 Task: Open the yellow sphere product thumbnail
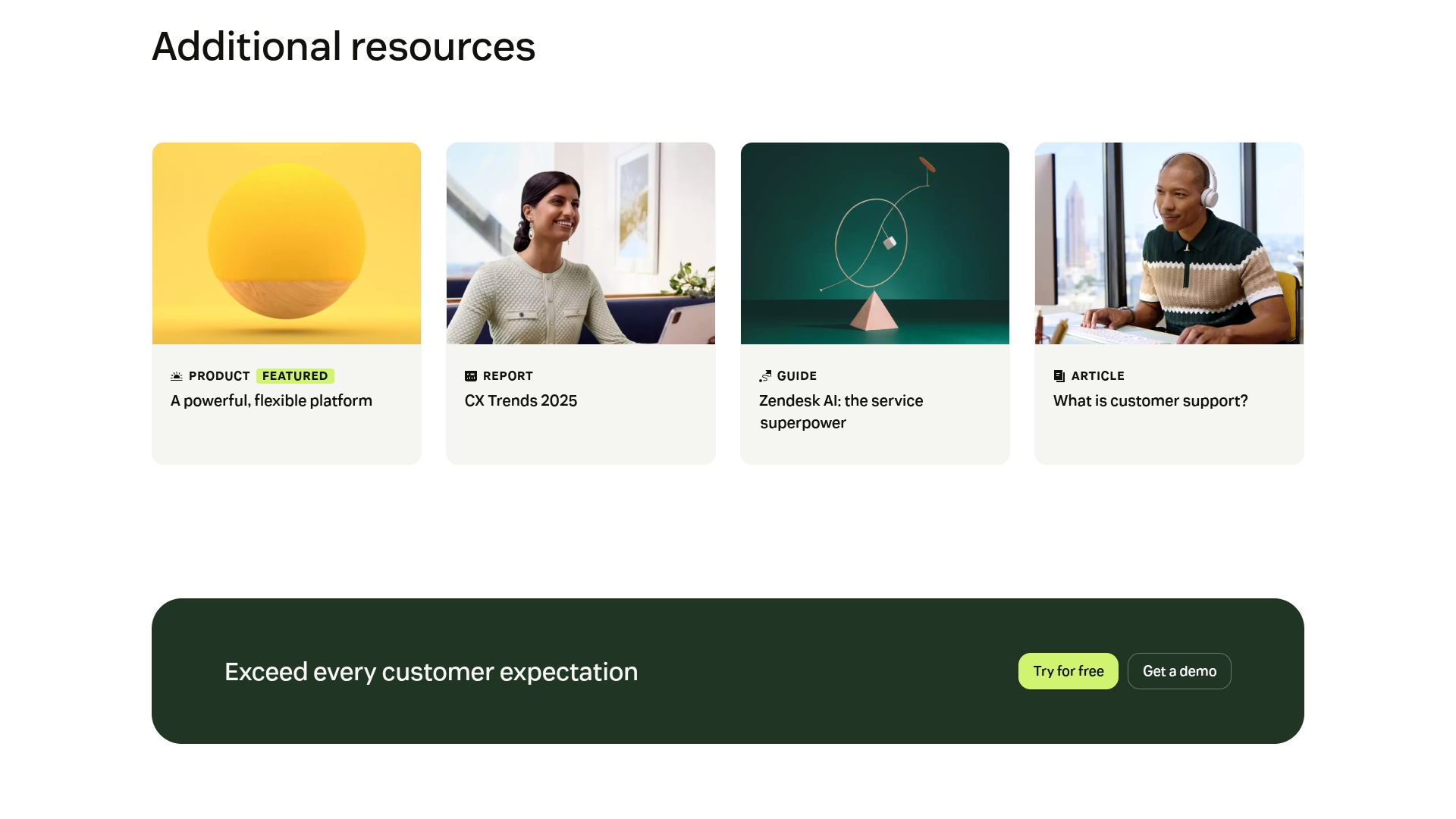pos(287,243)
